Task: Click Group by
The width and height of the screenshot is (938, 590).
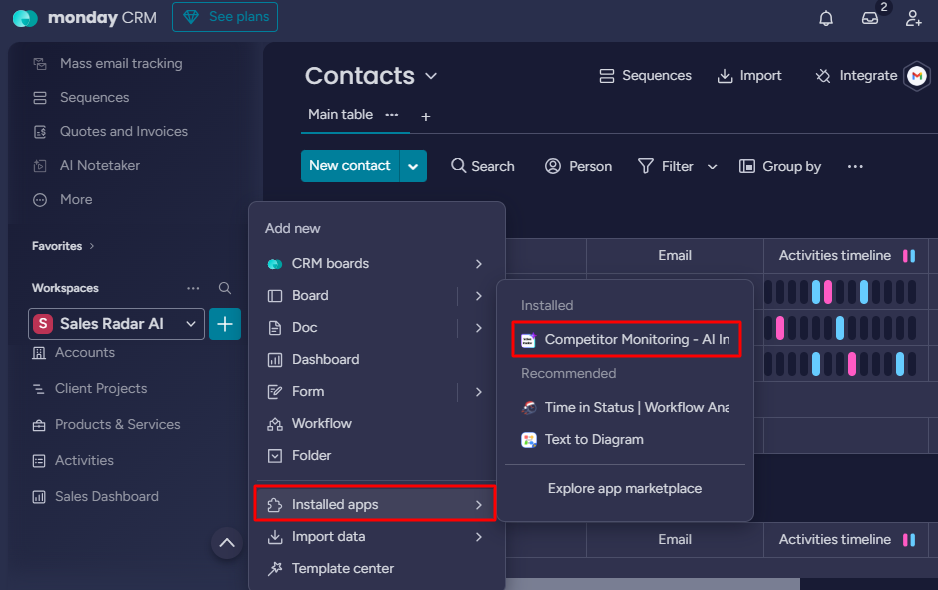Action: point(780,166)
